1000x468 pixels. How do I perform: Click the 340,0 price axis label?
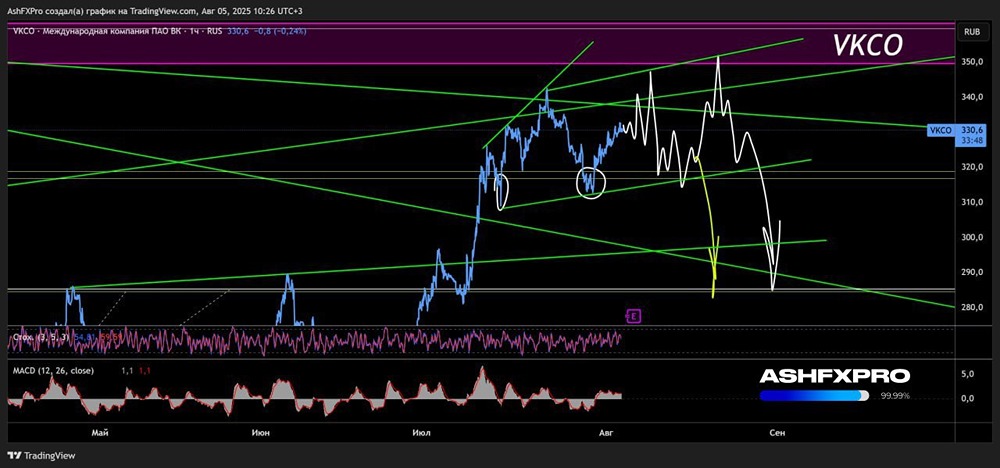point(972,97)
